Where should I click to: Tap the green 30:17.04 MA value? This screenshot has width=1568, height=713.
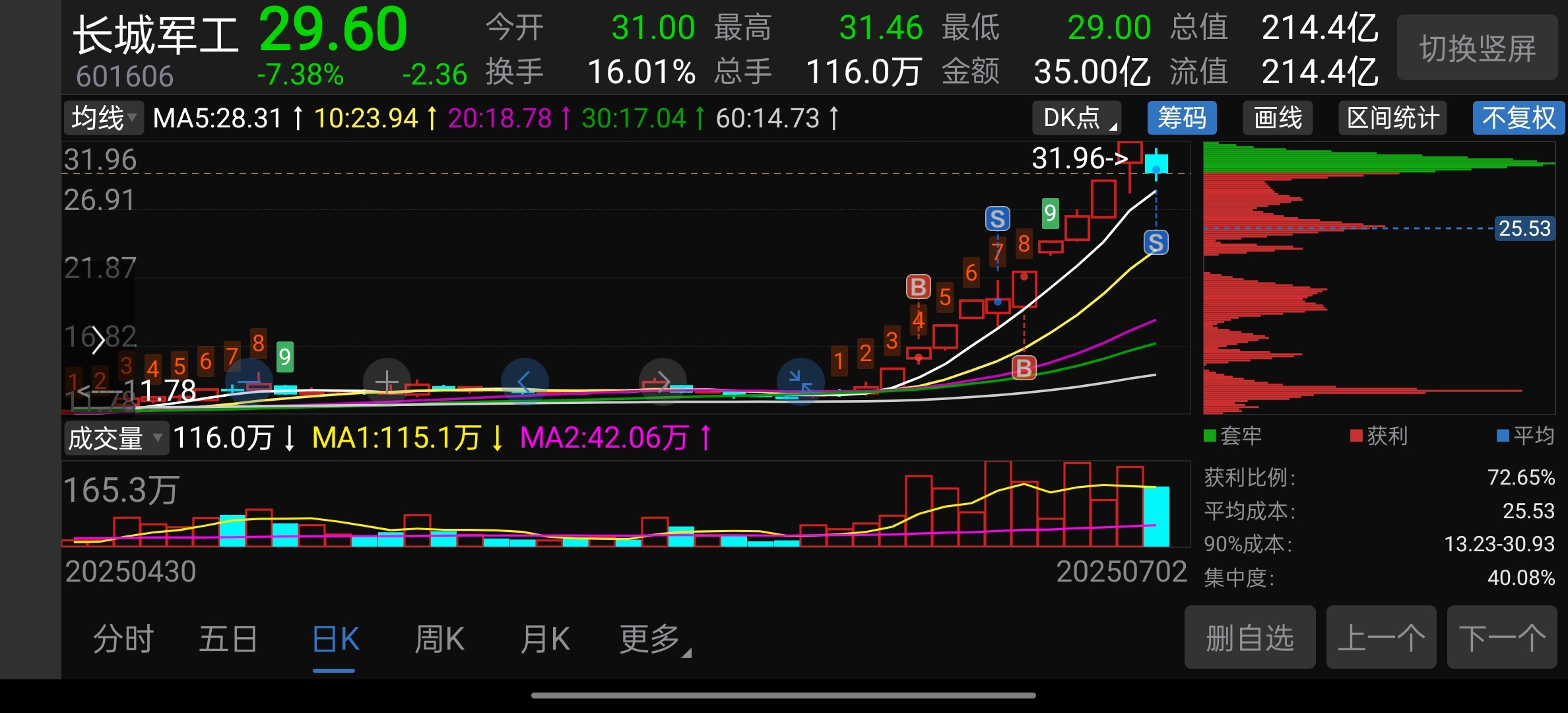point(634,119)
